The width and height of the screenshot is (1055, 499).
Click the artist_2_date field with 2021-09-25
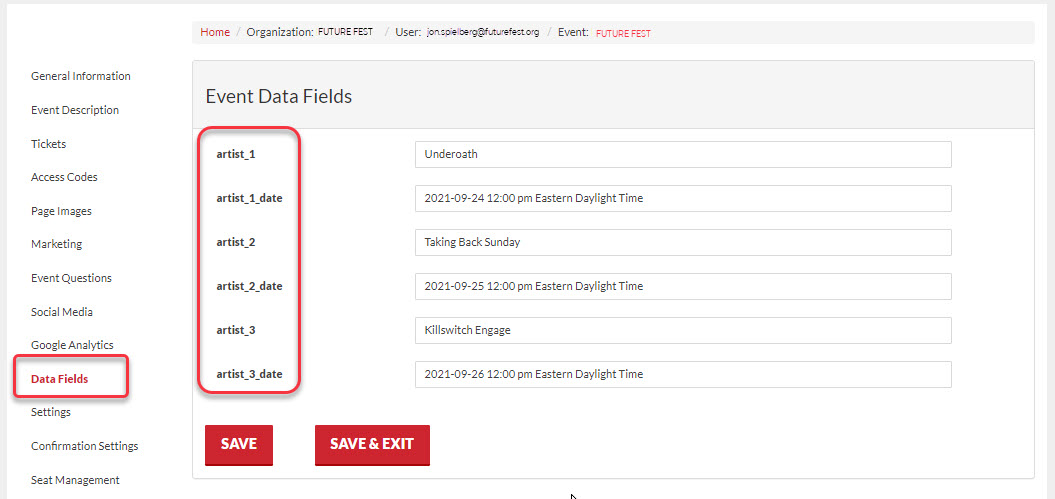(683, 286)
